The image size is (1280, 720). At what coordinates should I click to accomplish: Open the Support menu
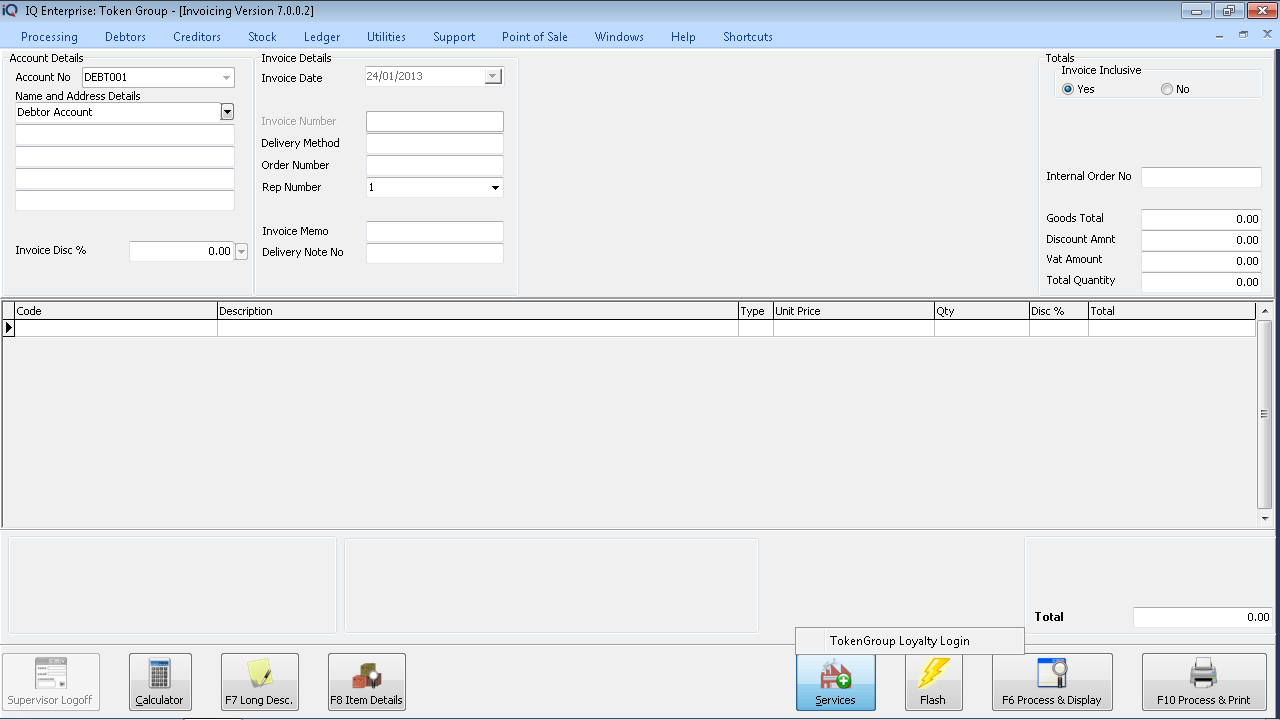pos(454,37)
